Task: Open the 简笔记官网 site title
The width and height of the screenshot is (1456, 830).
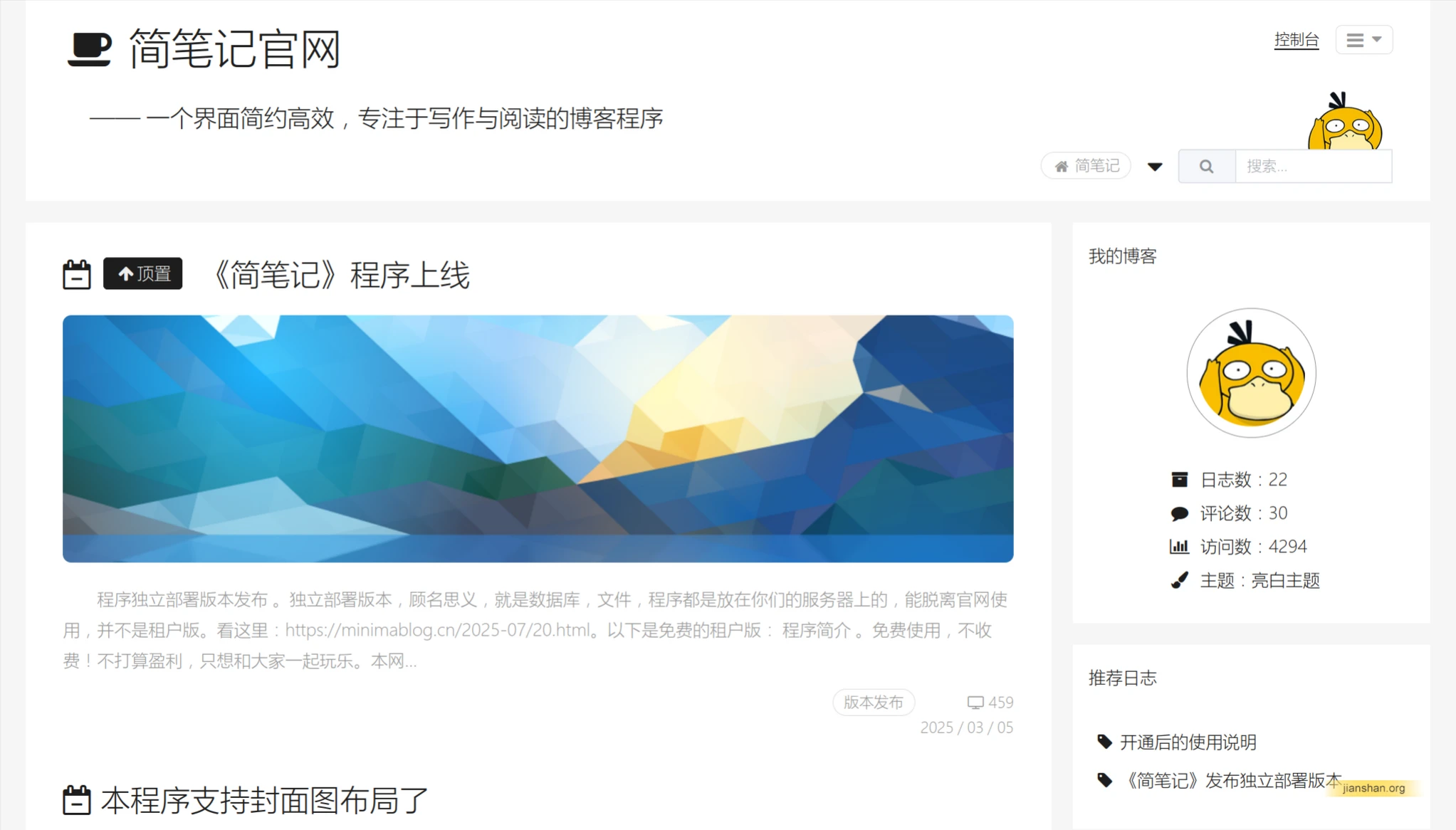Action: tap(235, 49)
